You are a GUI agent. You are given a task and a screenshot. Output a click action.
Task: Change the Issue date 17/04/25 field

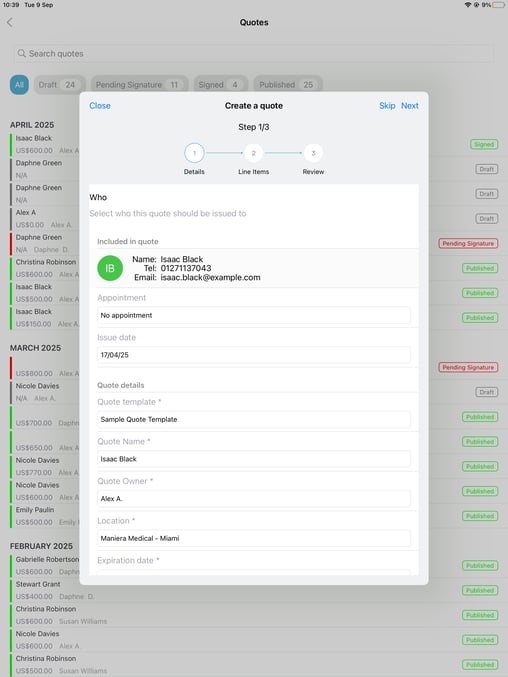tap(254, 355)
